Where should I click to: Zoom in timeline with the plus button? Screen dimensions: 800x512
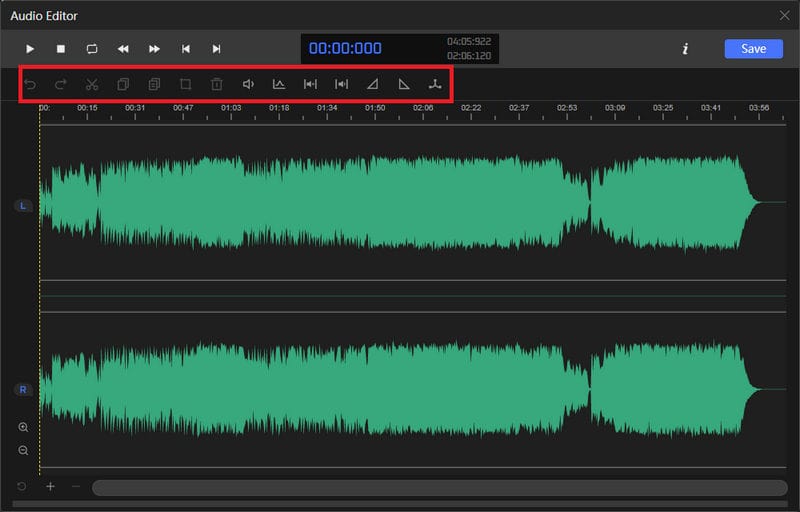pyautogui.click(x=50, y=487)
